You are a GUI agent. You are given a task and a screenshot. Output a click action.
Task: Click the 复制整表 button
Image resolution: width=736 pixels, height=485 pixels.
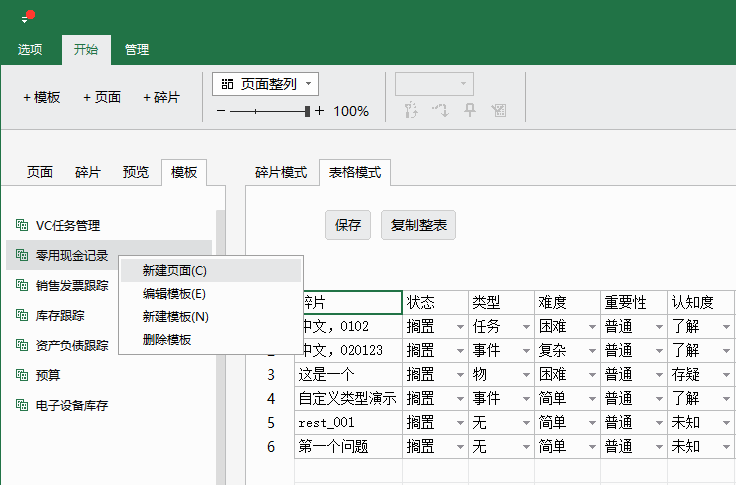[x=418, y=225]
